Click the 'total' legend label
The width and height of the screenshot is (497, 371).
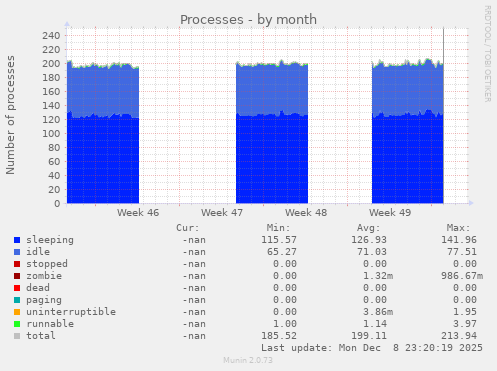[41, 336]
